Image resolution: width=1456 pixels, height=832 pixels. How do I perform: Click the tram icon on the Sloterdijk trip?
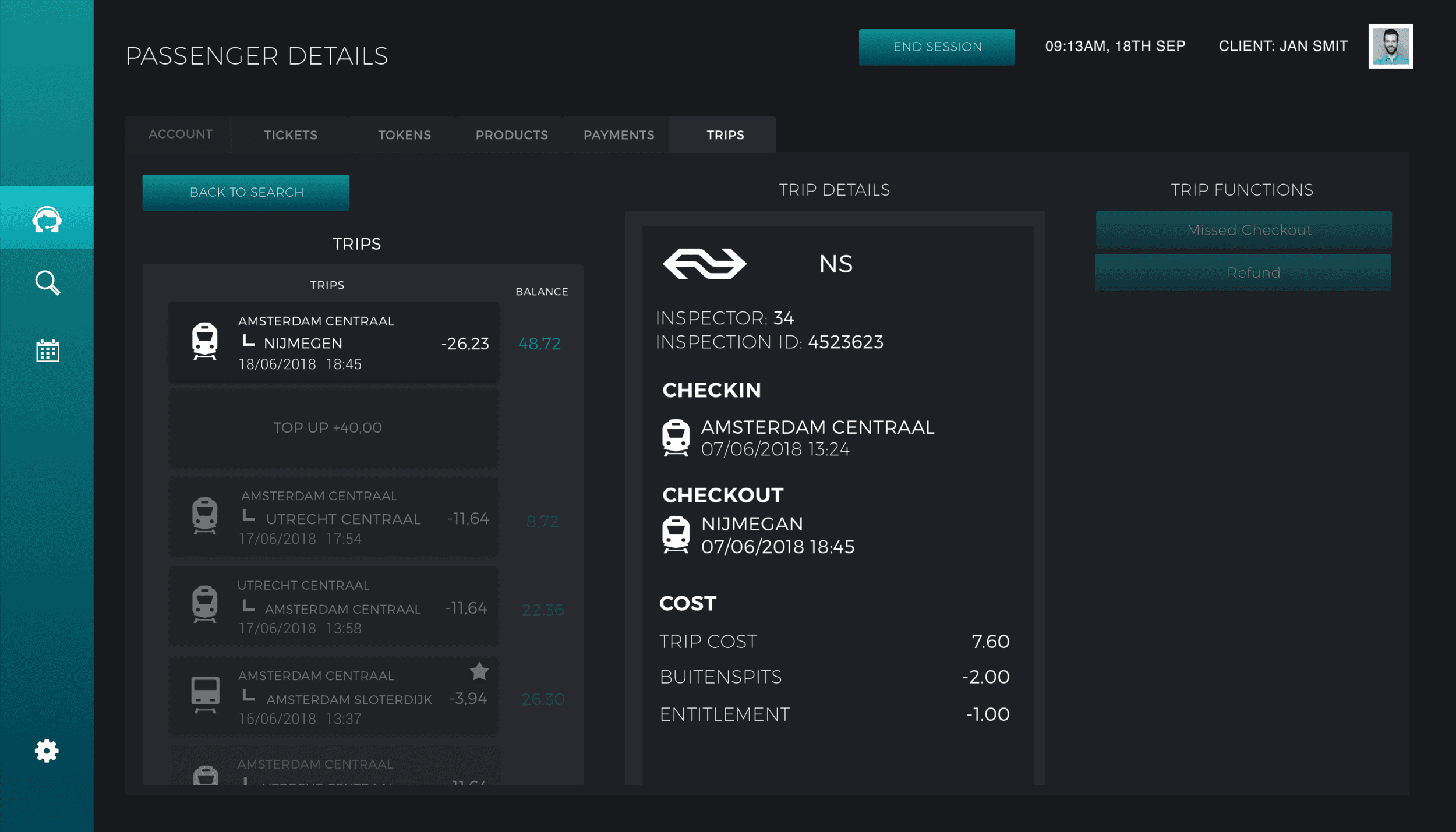coord(205,694)
